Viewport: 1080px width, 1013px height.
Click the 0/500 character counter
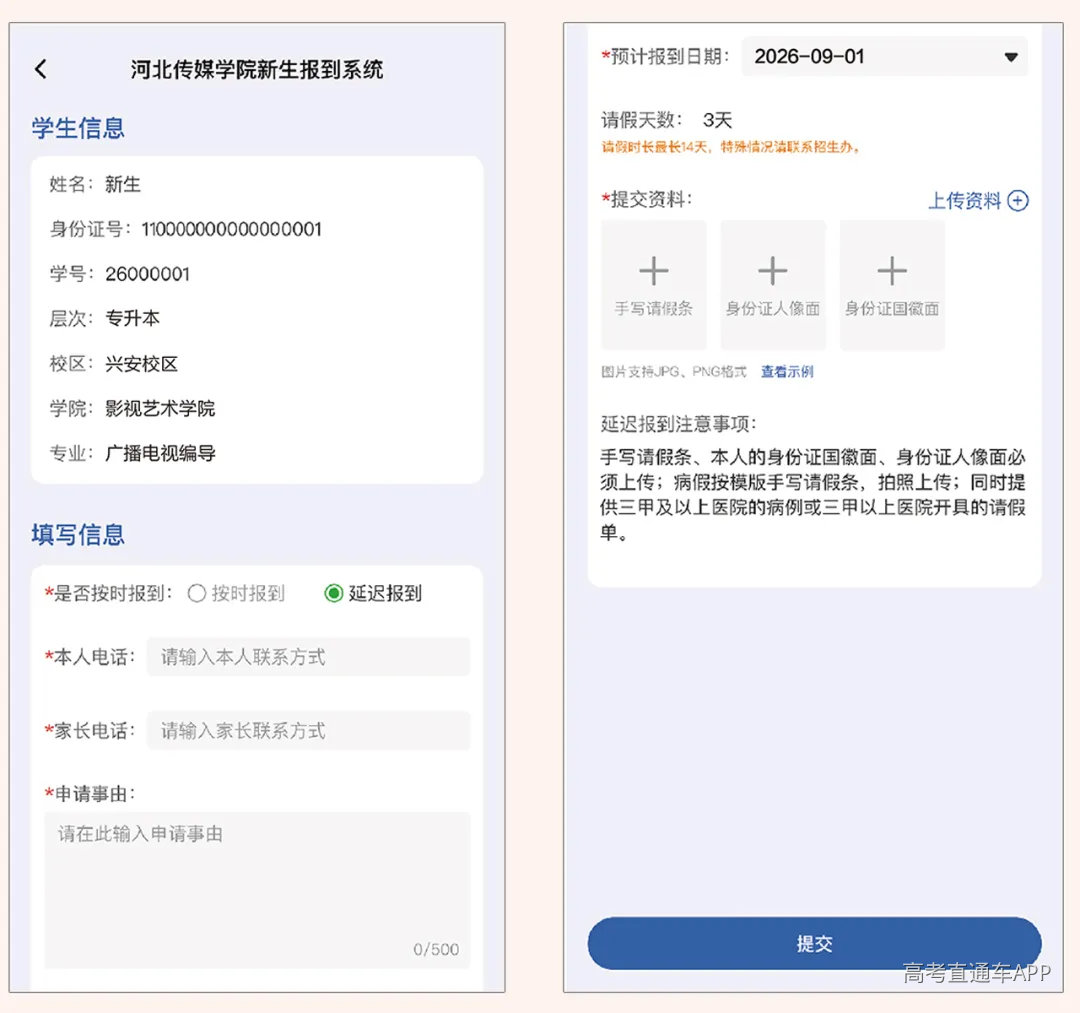coord(436,950)
